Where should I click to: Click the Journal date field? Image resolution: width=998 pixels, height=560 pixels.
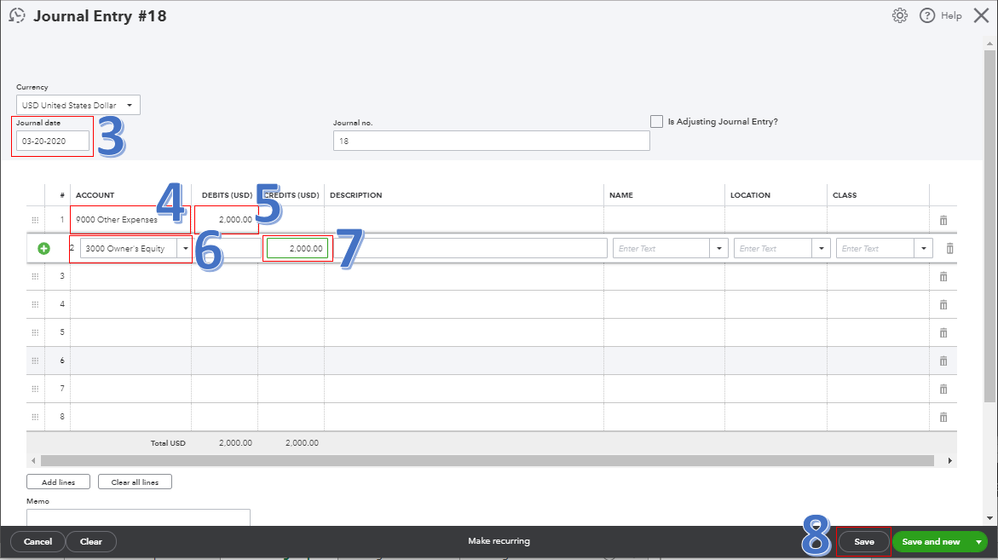point(52,141)
